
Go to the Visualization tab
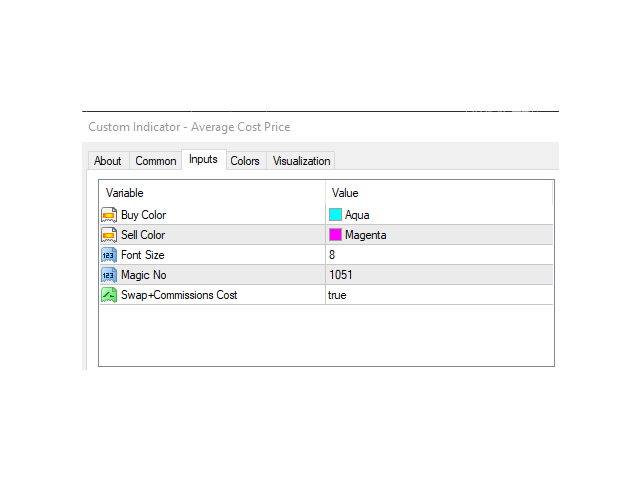301,161
